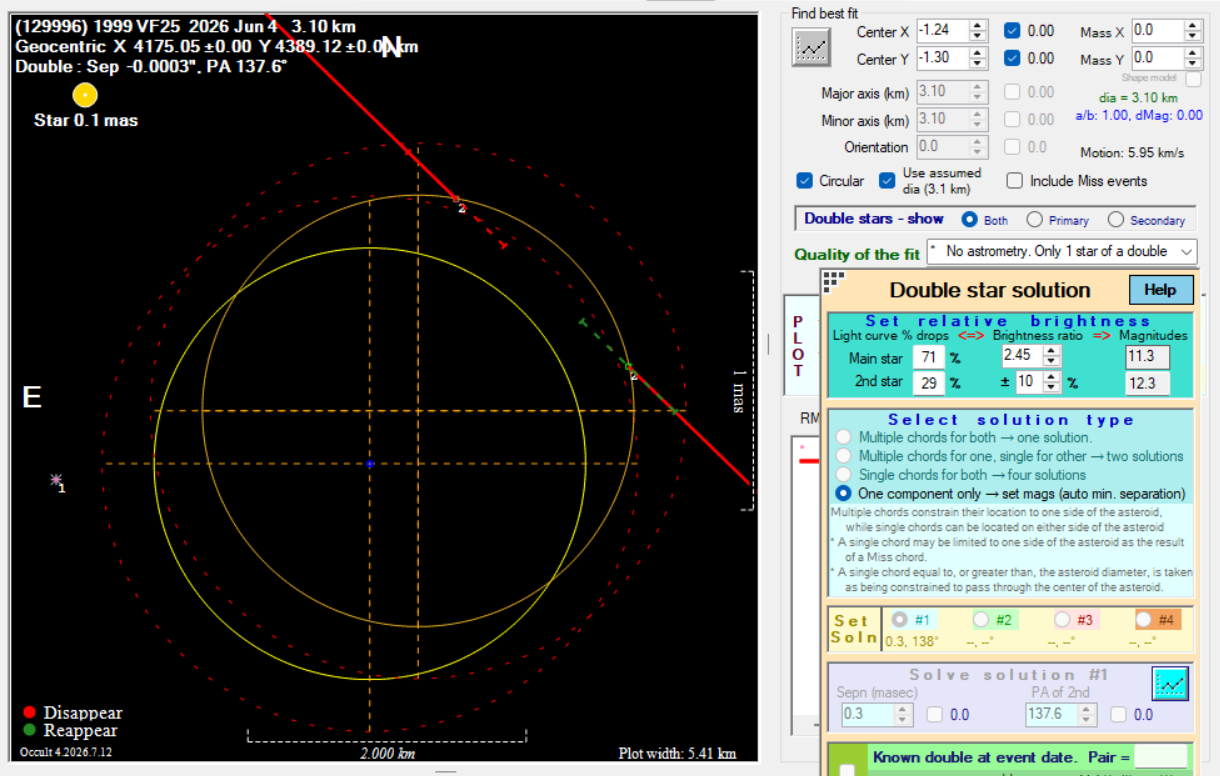Click the 'Plot width: 5.41 km' label

(x=678, y=753)
